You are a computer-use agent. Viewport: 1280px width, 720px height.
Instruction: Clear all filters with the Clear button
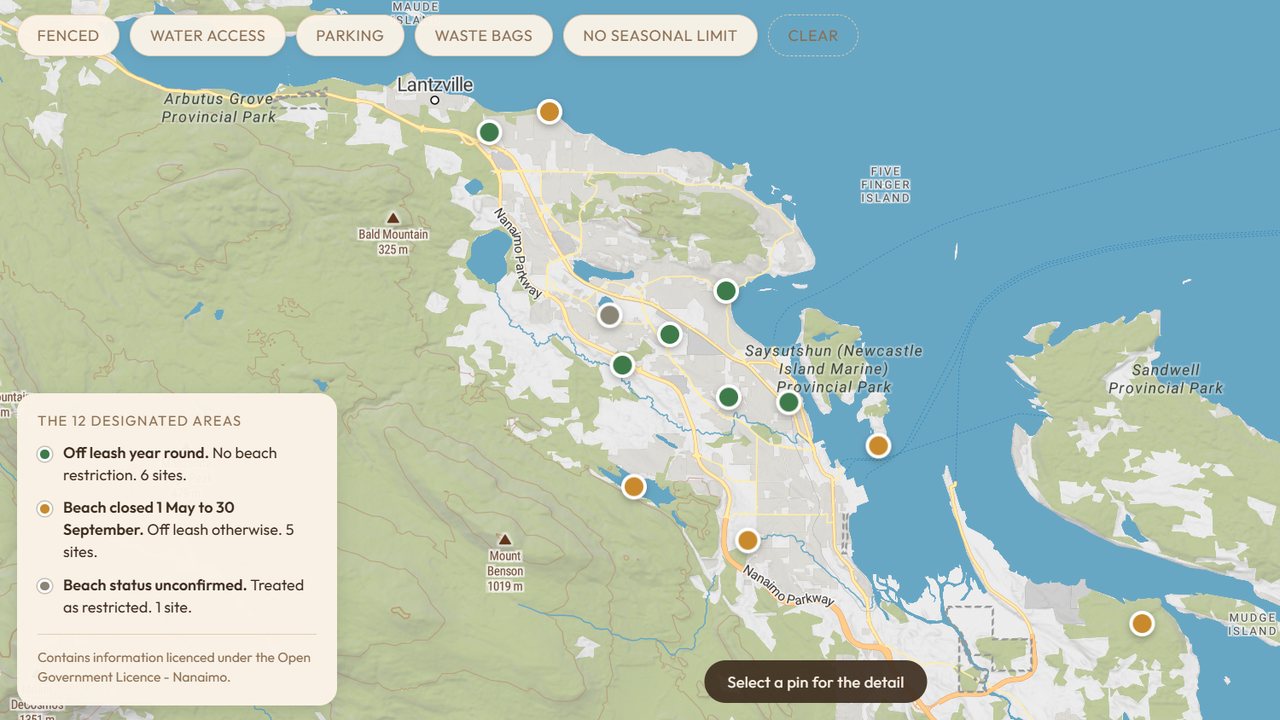pyautogui.click(x=813, y=36)
